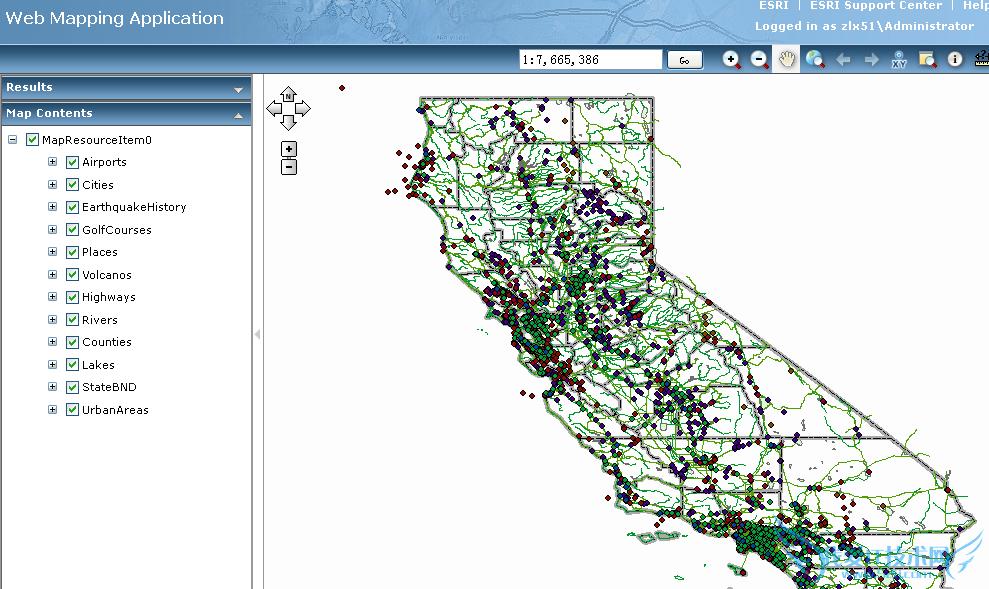Hide the Volcanos layer
Screen dimensions: 989x589
click(x=73, y=275)
